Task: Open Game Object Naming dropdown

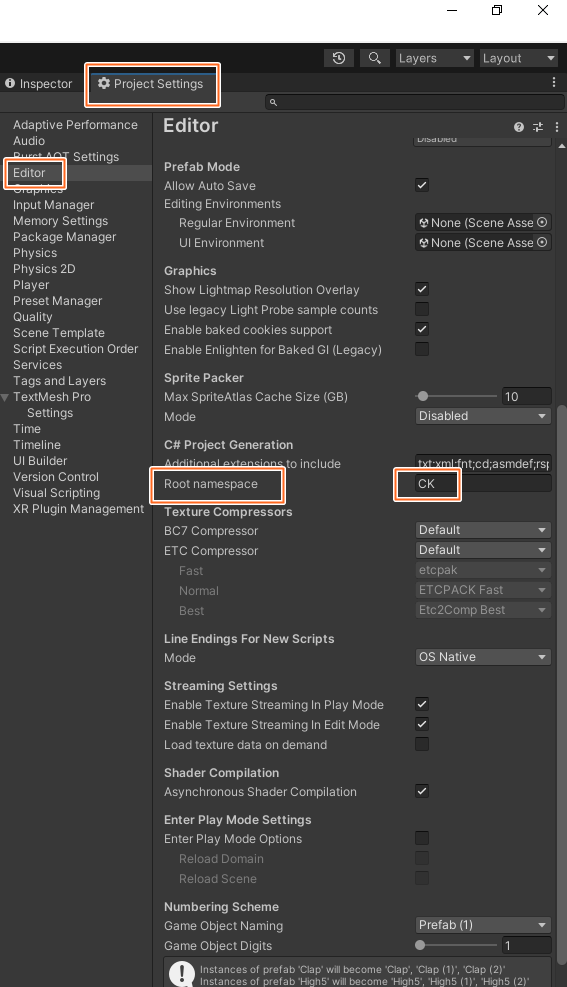Action: [483, 925]
